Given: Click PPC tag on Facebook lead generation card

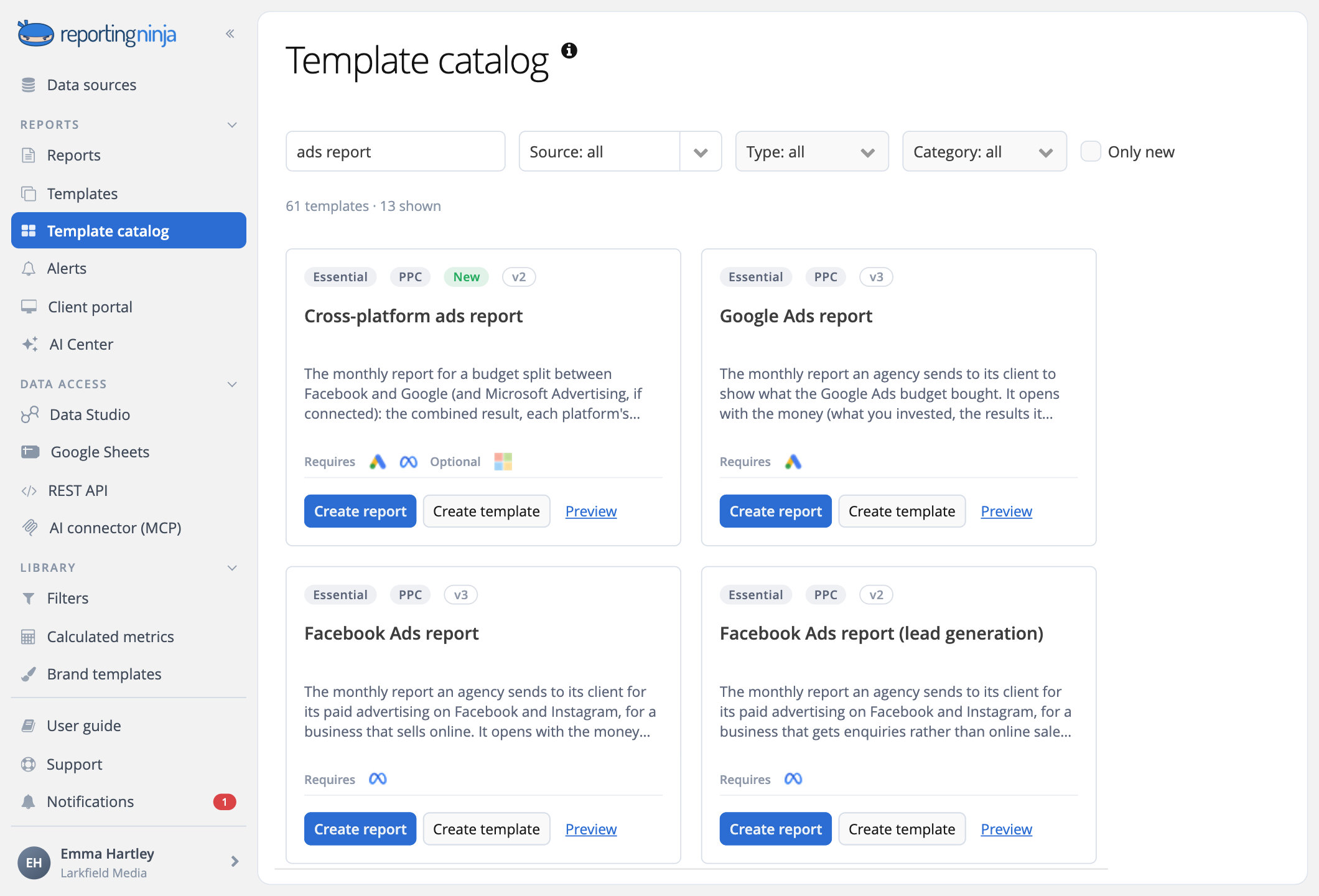Looking at the screenshot, I should [x=826, y=595].
